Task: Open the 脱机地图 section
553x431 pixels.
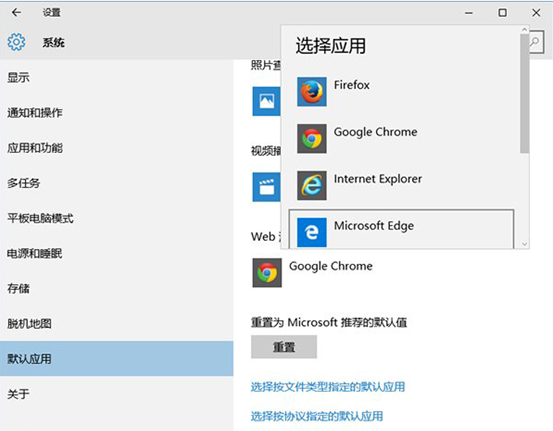Action: pos(116,323)
